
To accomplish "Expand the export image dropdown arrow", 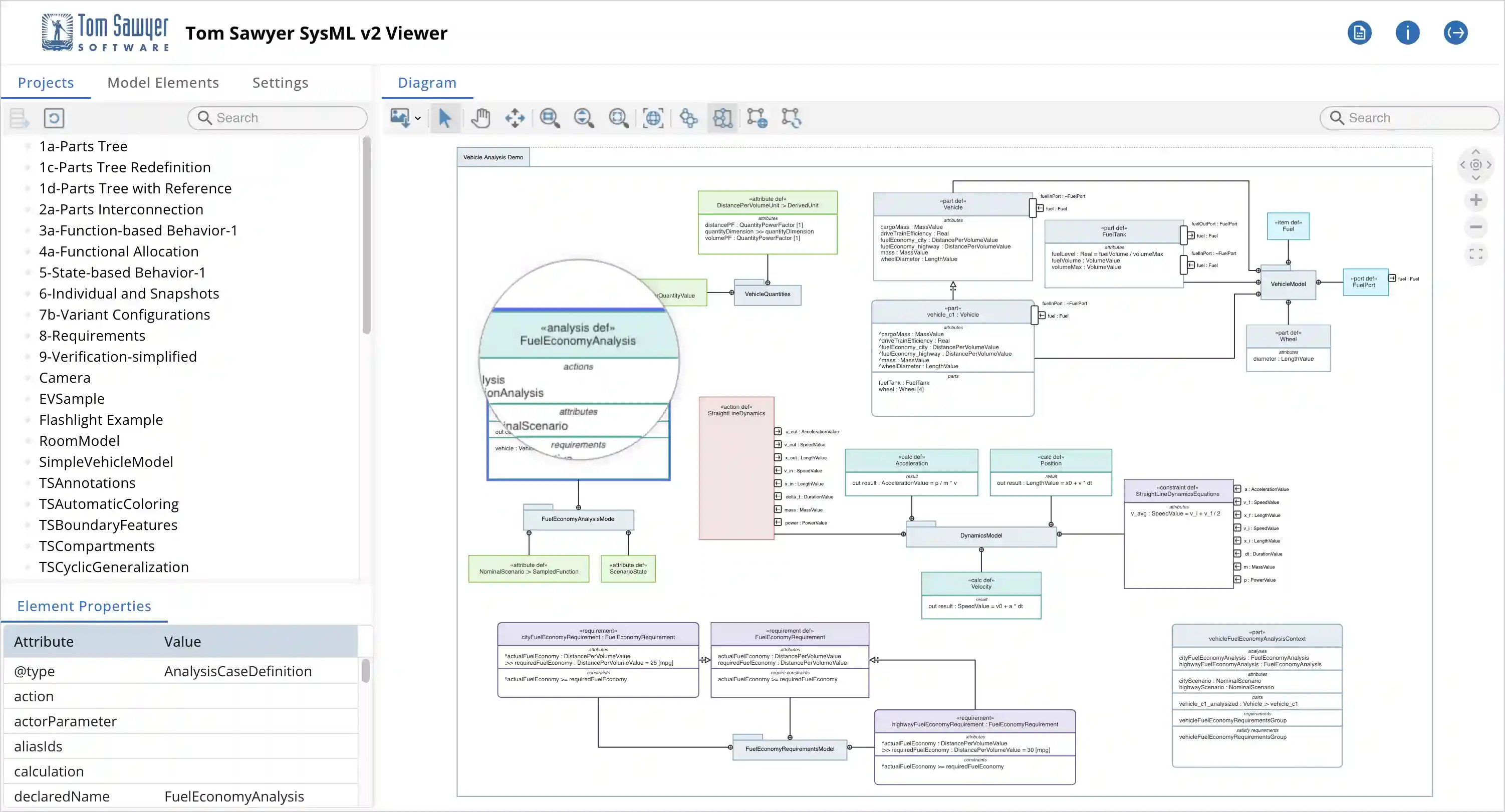I will coord(418,119).
